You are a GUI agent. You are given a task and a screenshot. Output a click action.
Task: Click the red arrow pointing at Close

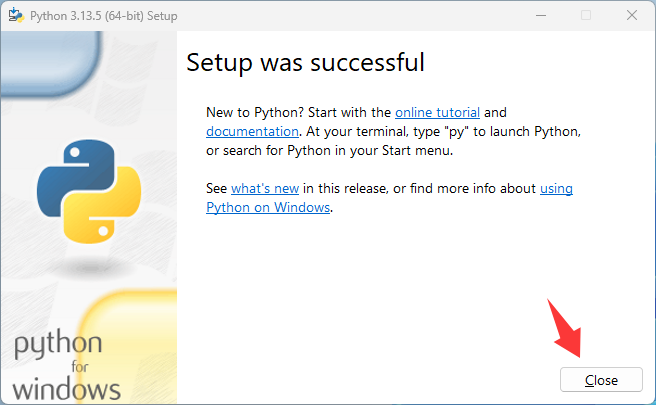click(x=567, y=329)
